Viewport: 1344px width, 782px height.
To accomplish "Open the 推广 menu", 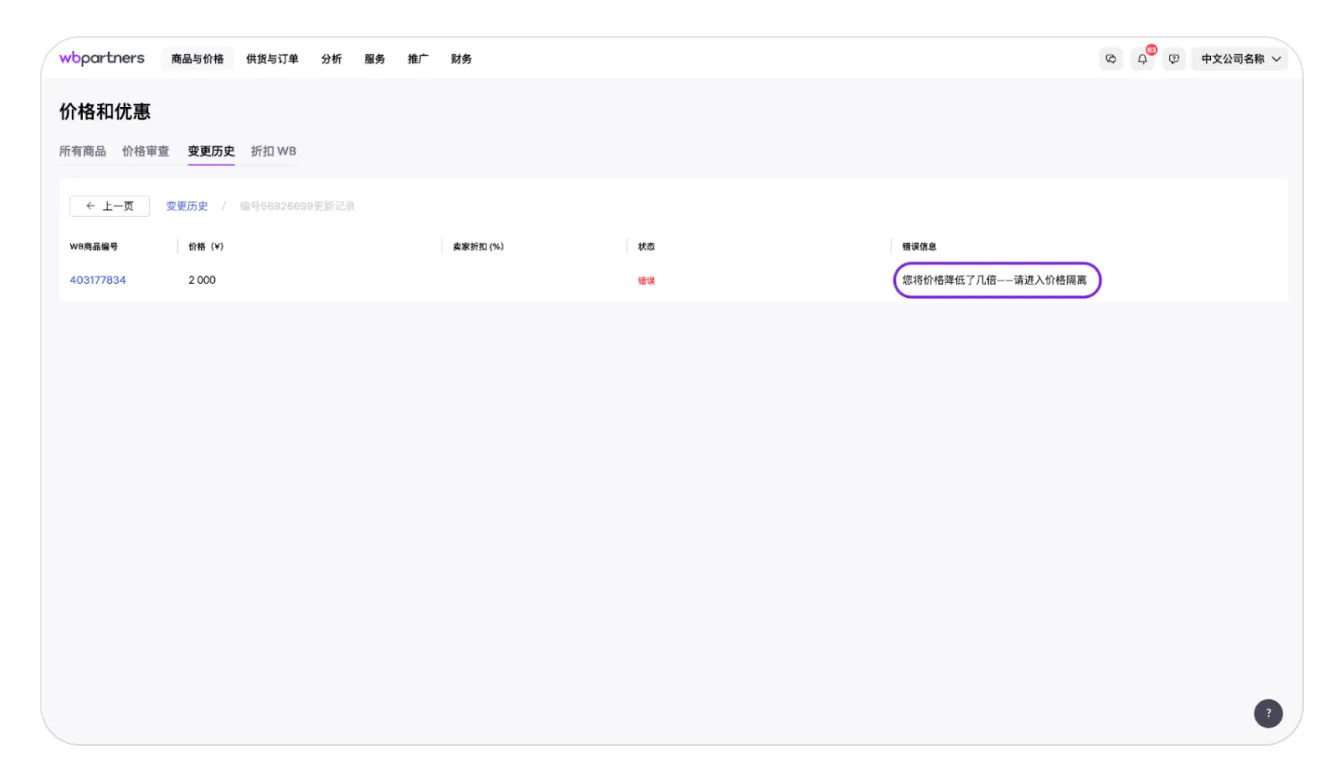I will pyautogui.click(x=418, y=59).
